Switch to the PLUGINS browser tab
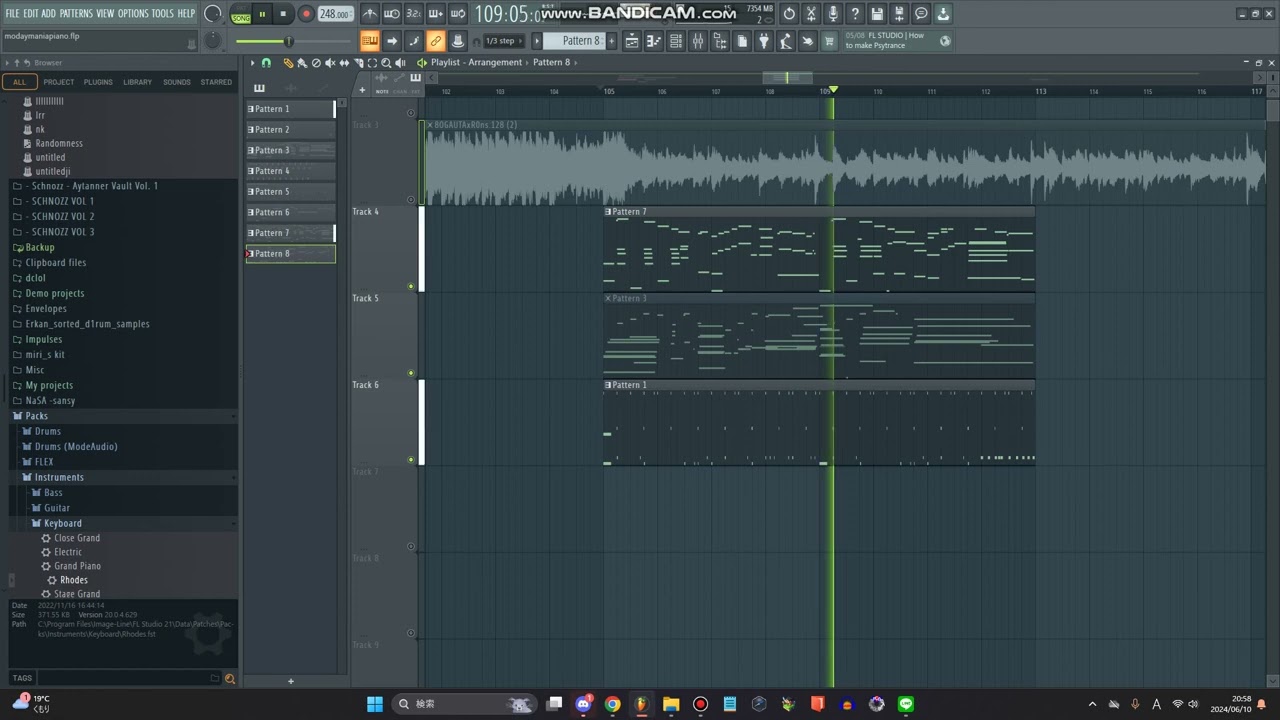This screenshot has height=720, width=1280. (x=98, y=82)
